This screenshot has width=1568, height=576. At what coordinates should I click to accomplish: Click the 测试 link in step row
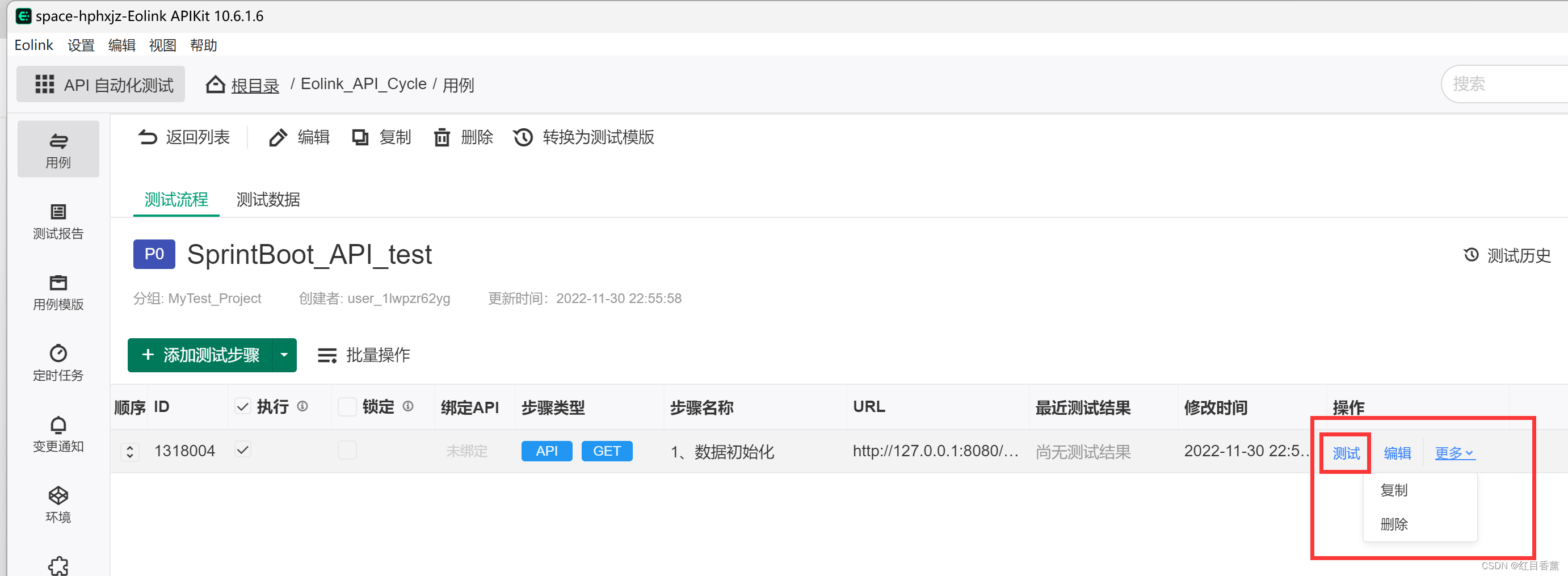(1346, 453)
